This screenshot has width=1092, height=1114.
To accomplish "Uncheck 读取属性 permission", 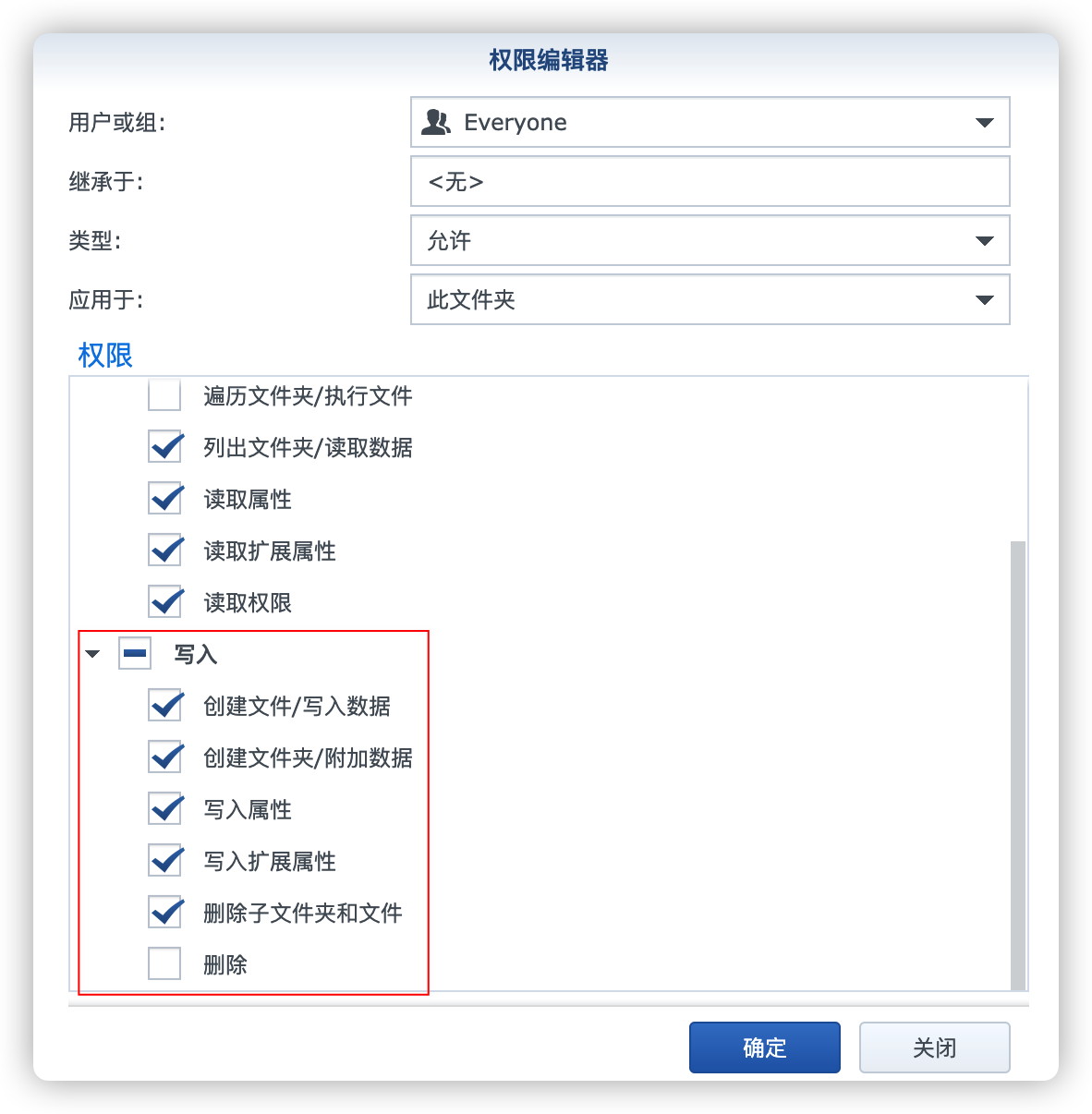I will (165, 499).
